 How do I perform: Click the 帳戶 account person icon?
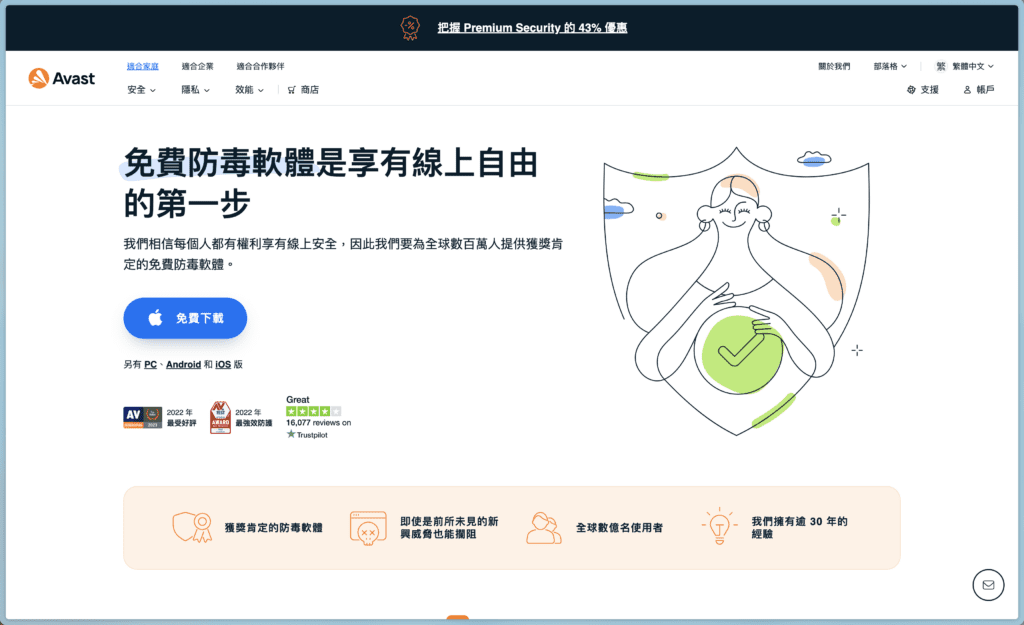(x=966, y=89)
